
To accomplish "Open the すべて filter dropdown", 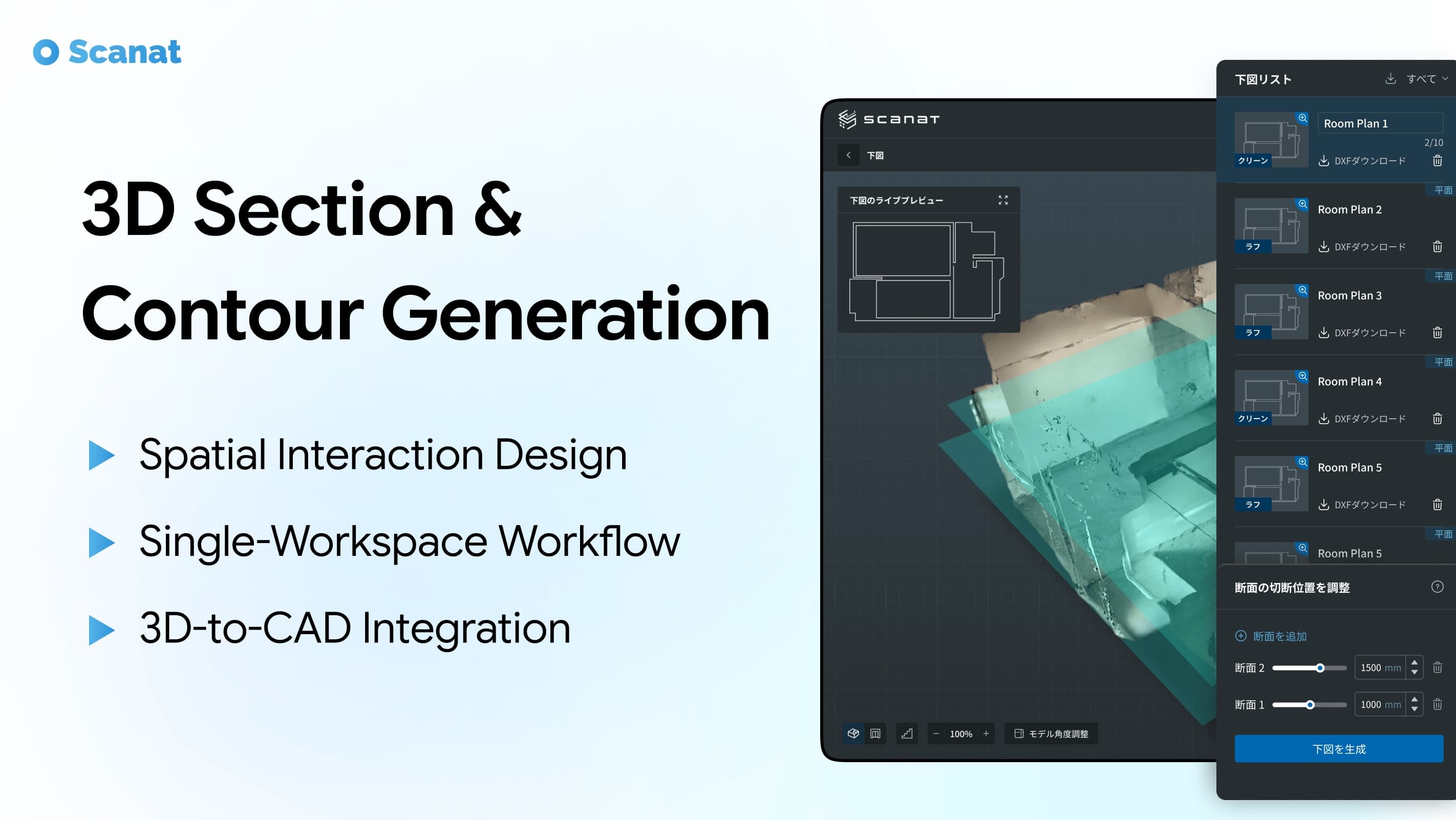I will coord(1427,78).
